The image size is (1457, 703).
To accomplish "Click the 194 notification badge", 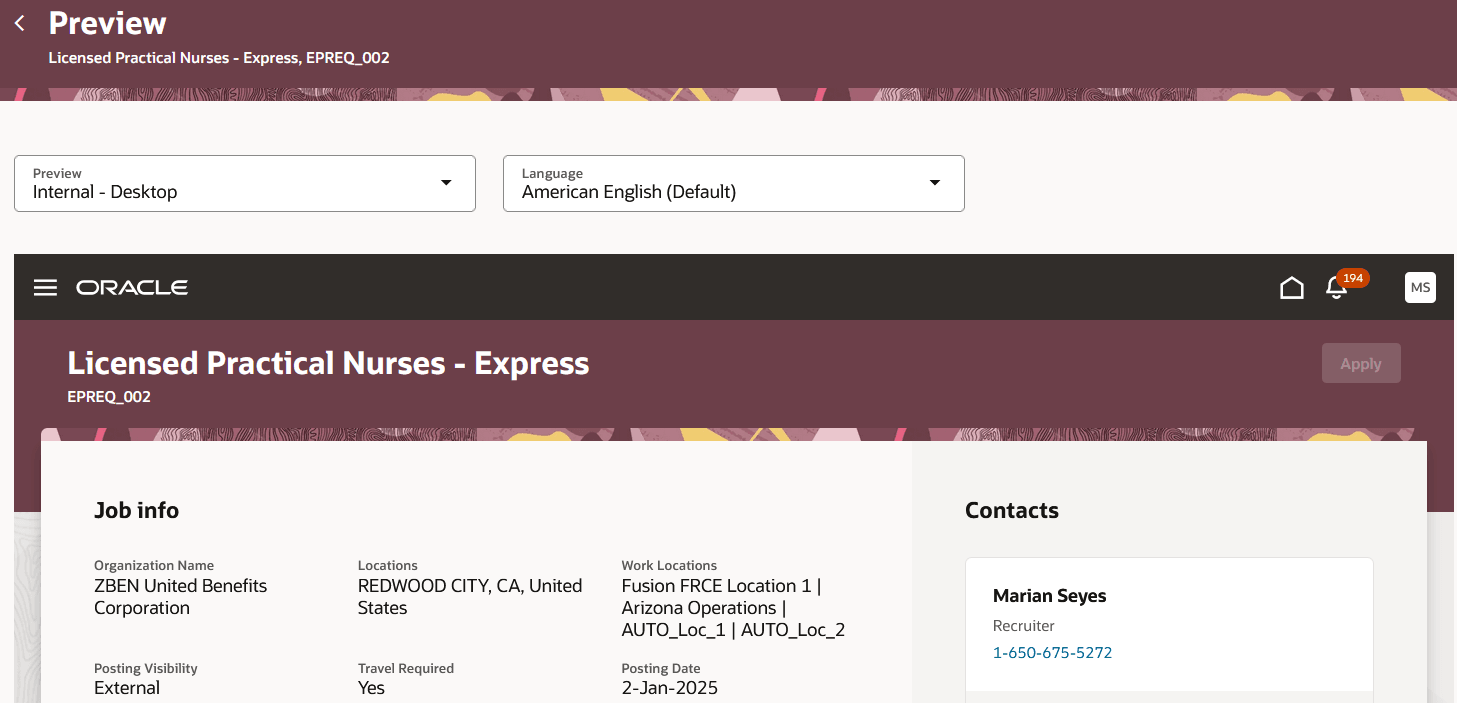I will pyautogui.click(x=1353, y=278).
